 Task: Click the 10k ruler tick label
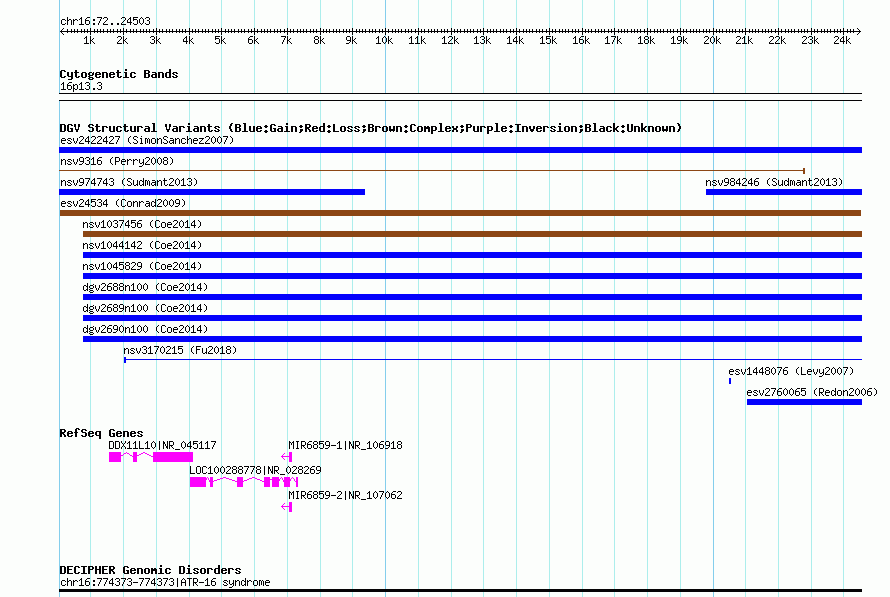point(384,41)
